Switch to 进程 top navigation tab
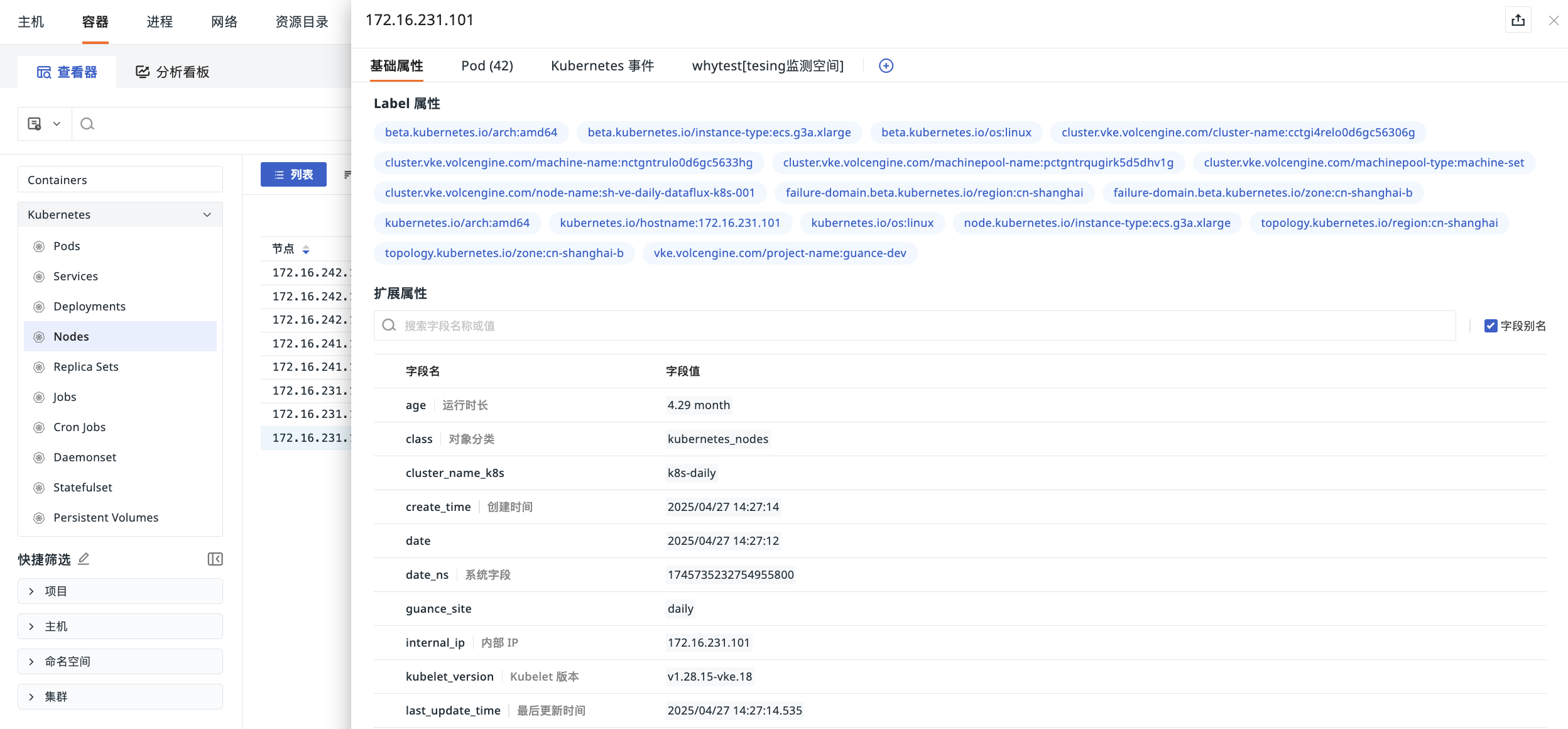 pos(160,22)
